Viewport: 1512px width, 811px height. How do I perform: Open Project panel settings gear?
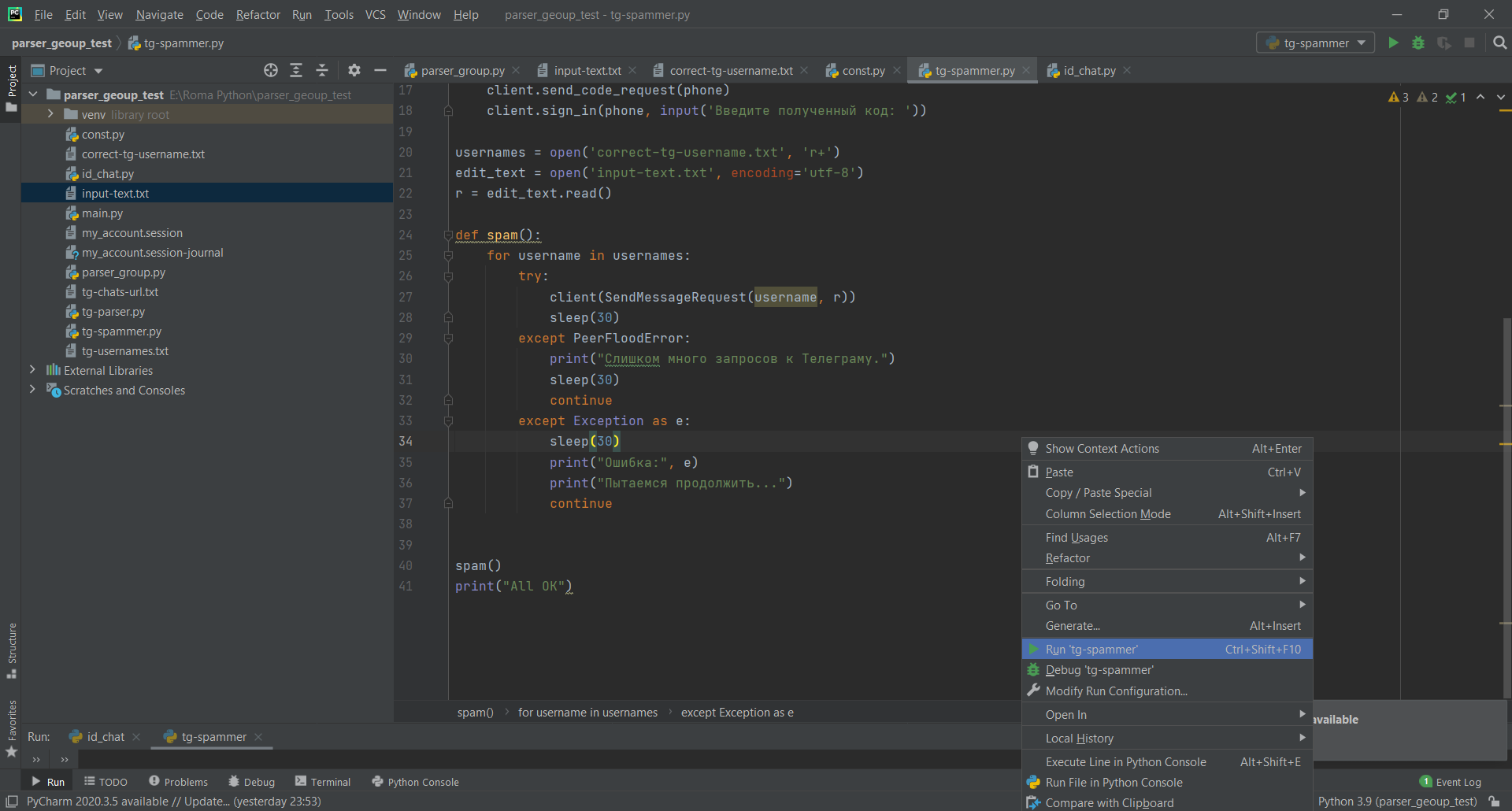354,70
